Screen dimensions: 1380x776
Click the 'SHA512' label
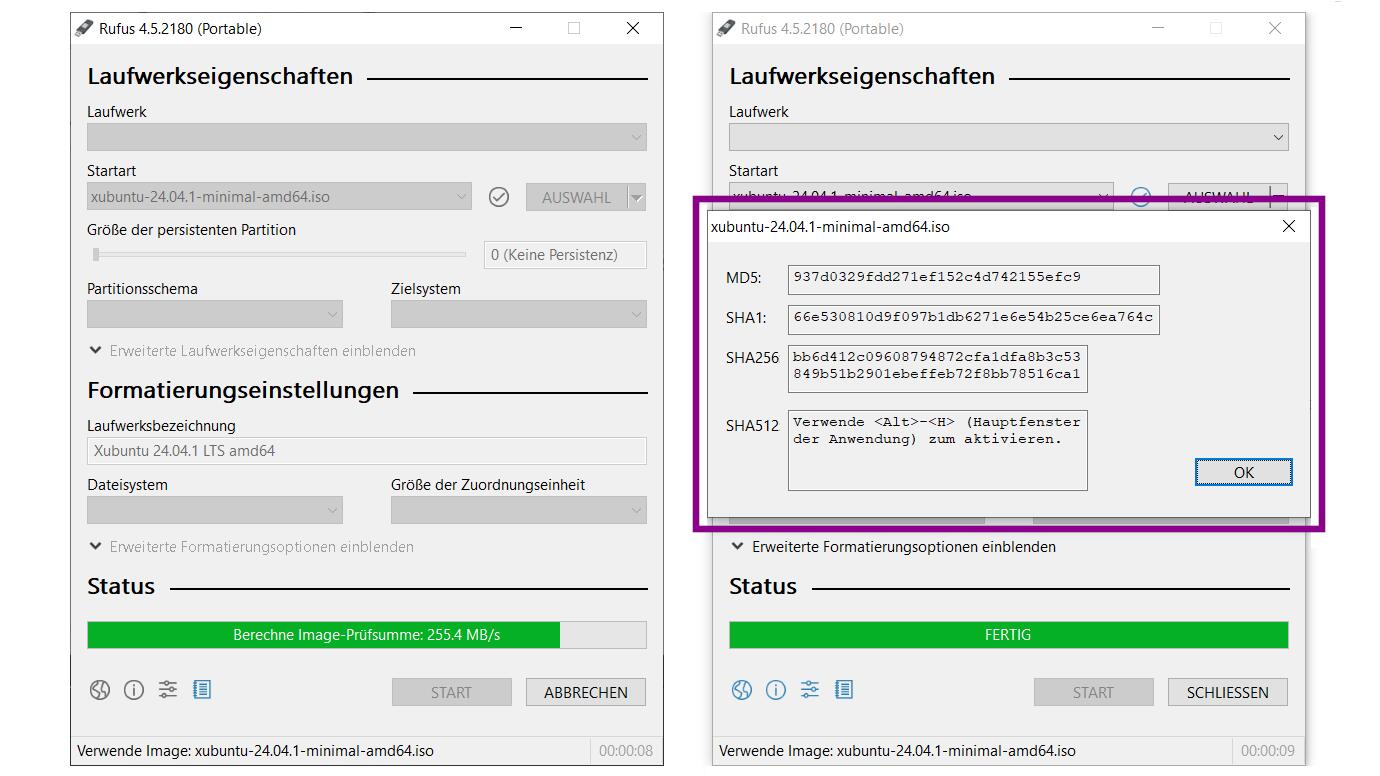753,426
